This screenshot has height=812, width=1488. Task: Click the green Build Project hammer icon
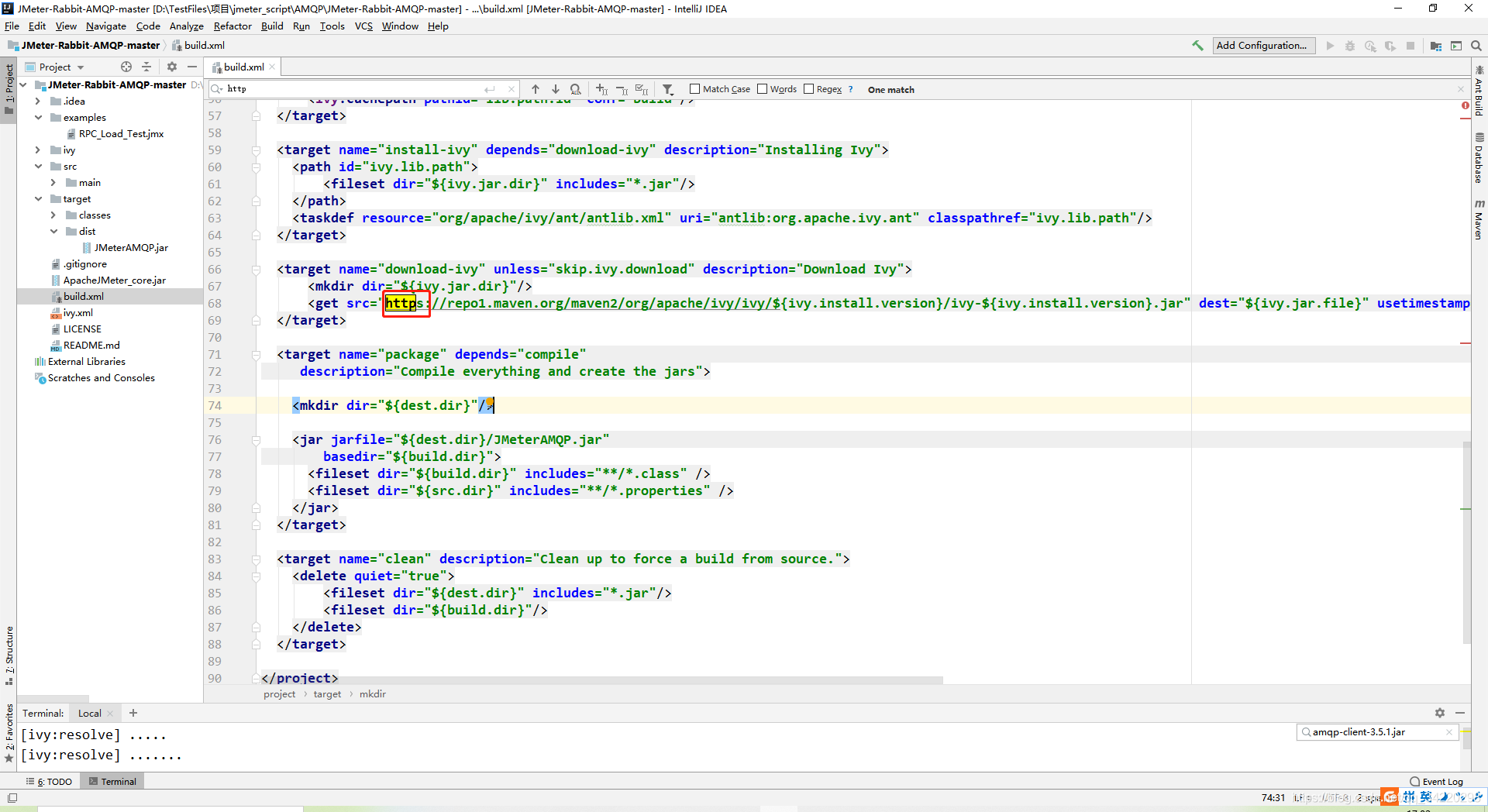pos(1197,46)
